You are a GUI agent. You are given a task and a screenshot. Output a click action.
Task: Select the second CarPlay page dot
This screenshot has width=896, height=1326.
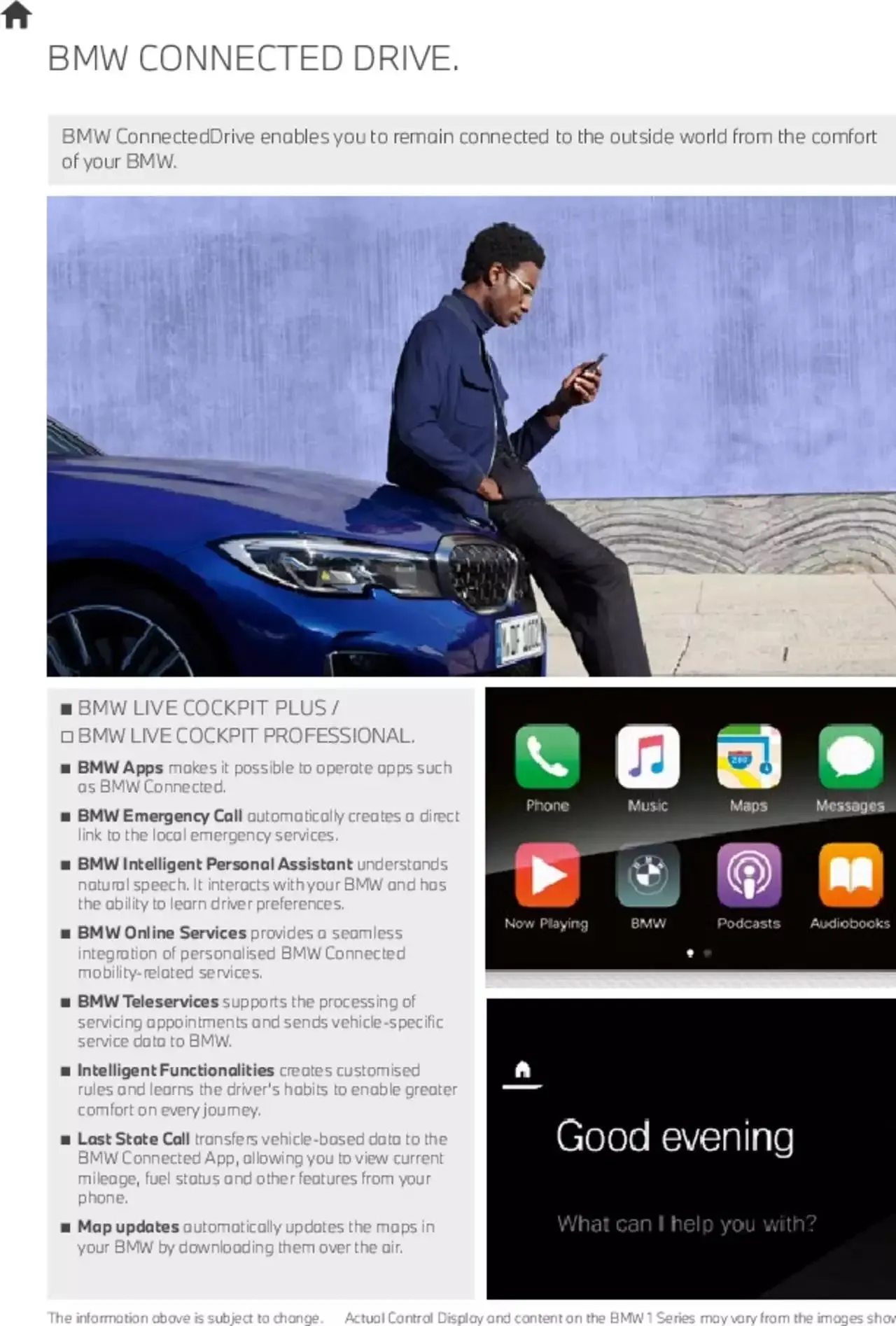(707, 953)
